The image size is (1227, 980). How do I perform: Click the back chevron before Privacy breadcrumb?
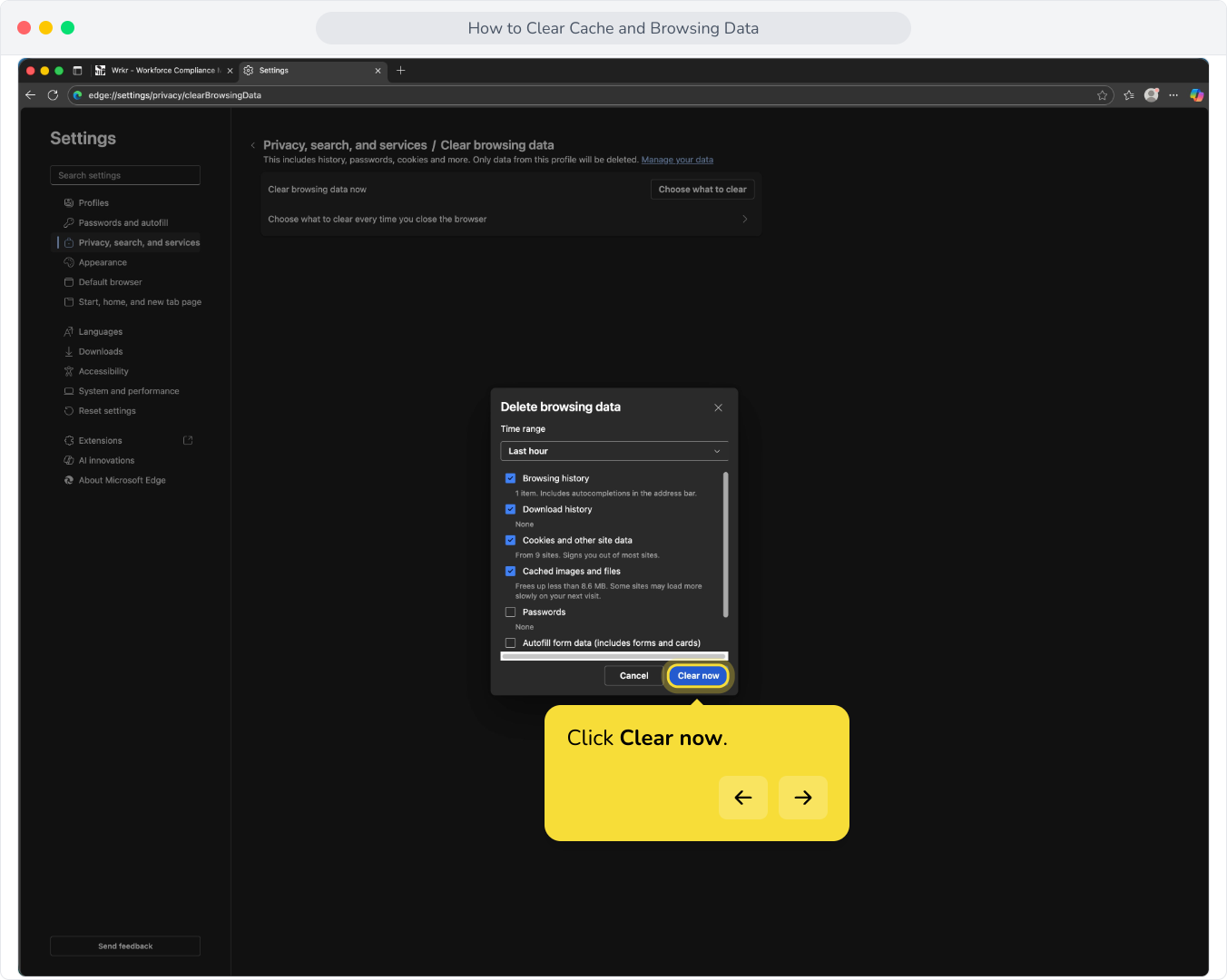[x=252, y=145]
